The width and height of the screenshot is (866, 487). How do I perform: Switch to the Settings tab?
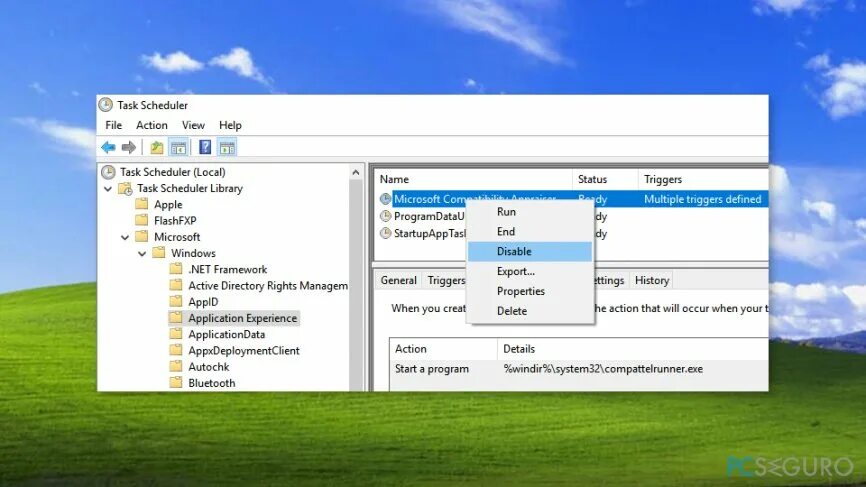(609, 280)
